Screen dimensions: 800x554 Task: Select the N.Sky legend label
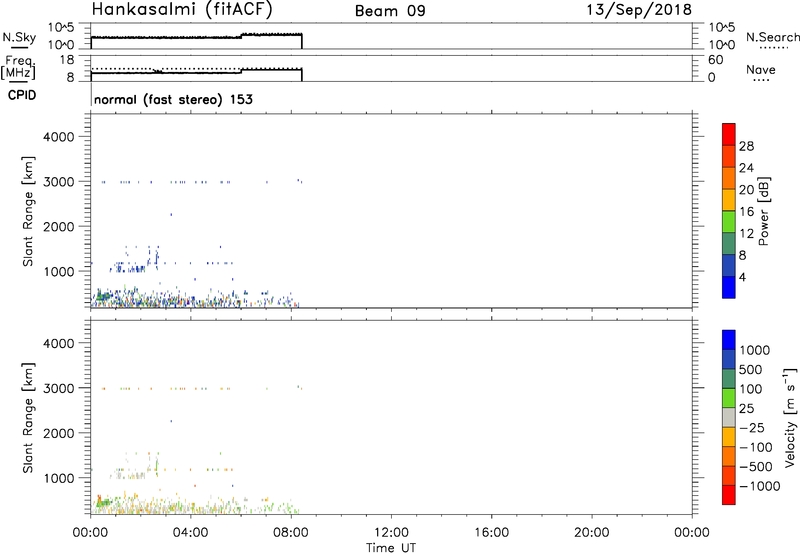[x=19, y=38]
